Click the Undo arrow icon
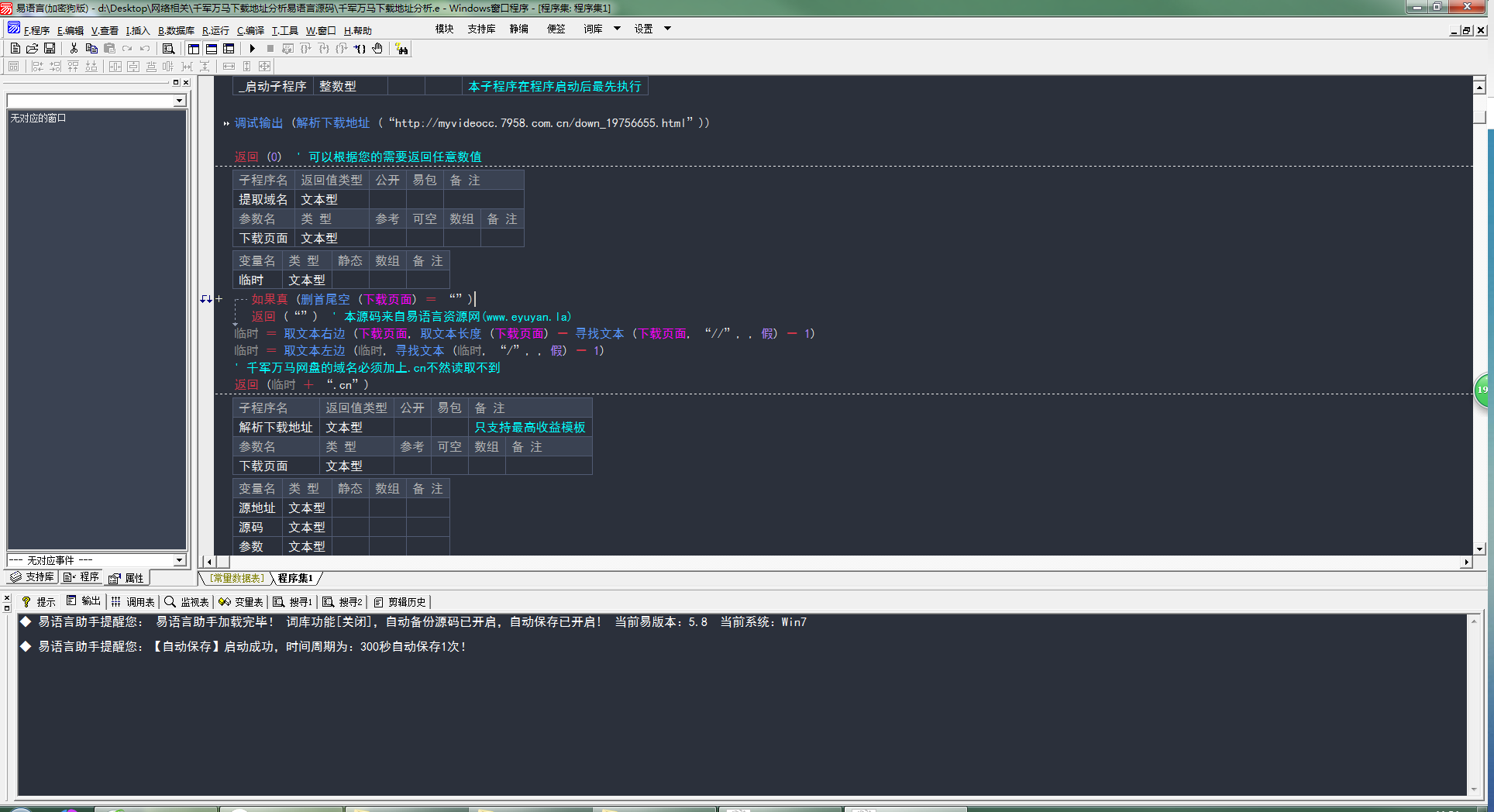1494x812 pixels. 145,48
